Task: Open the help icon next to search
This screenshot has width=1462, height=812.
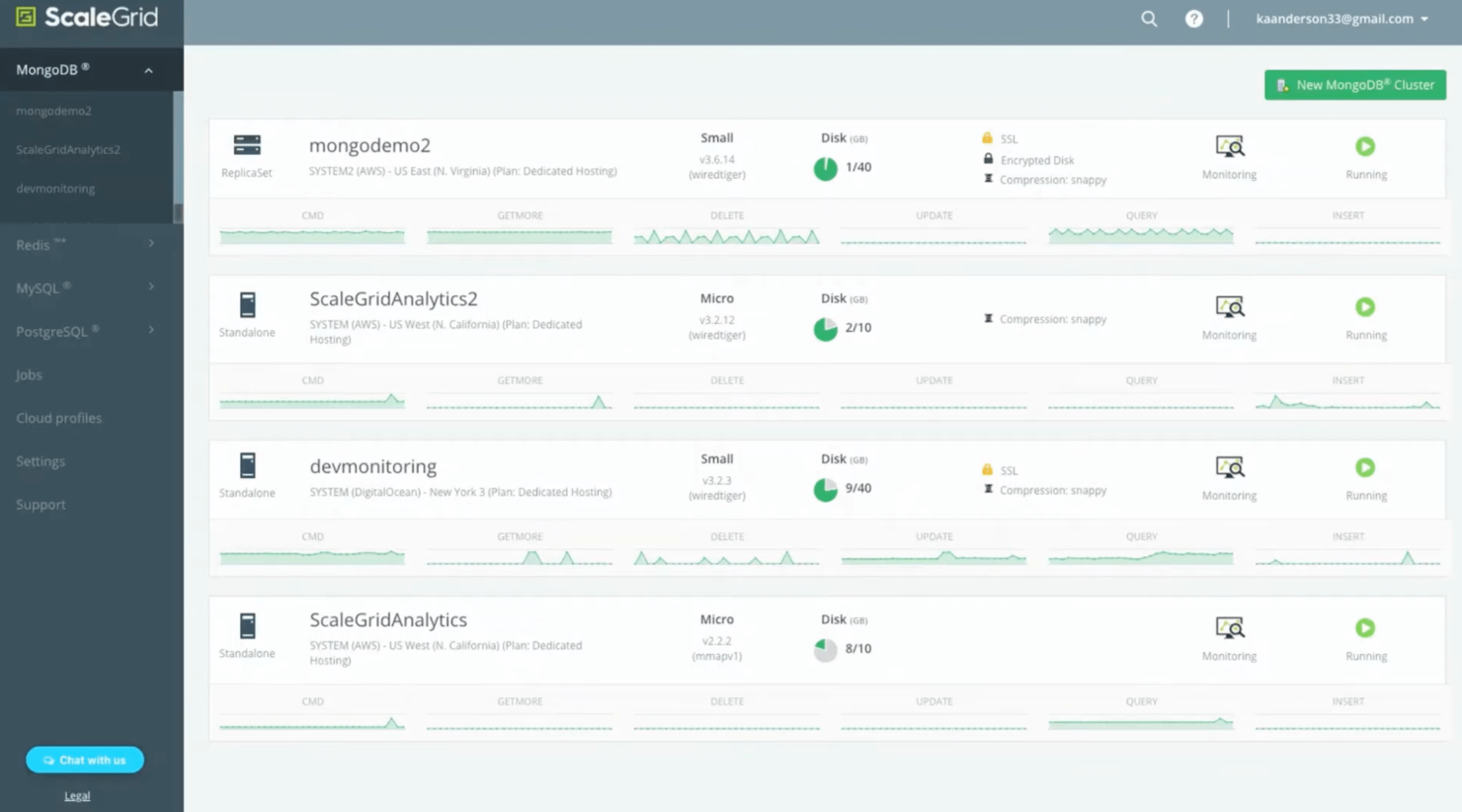Action: 1193,18
